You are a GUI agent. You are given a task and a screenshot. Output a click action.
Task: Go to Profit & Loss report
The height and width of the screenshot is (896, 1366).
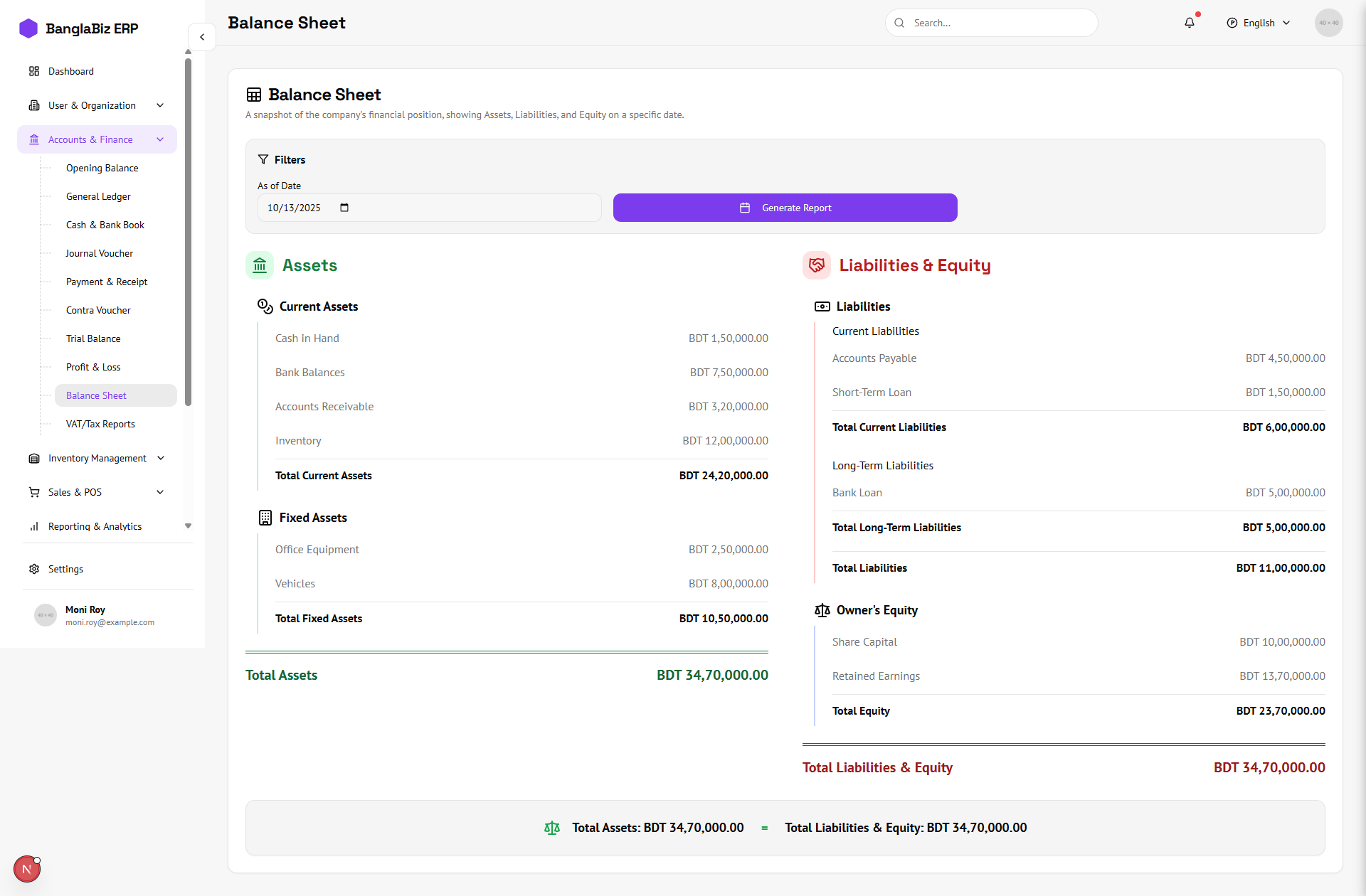(93, 367)
